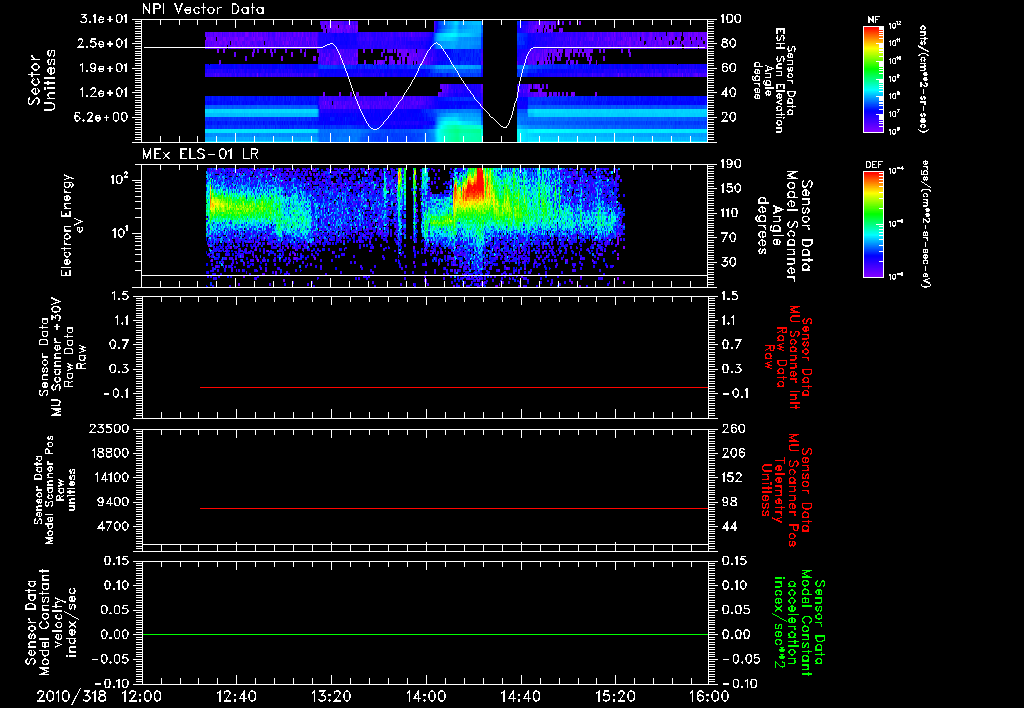Select the cnts/(cm**2-sr-sec) units label
This screenshot has height=708, width=1024.
tap(923, 79)
